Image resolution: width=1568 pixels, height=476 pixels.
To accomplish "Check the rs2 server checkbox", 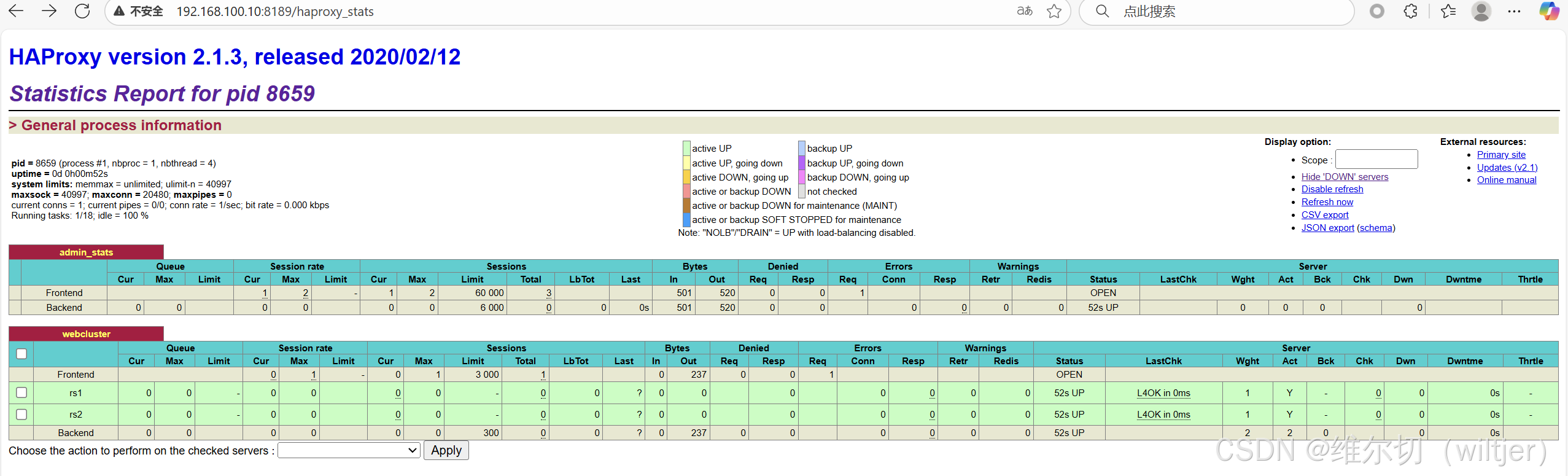I will [x=21, y=414].
